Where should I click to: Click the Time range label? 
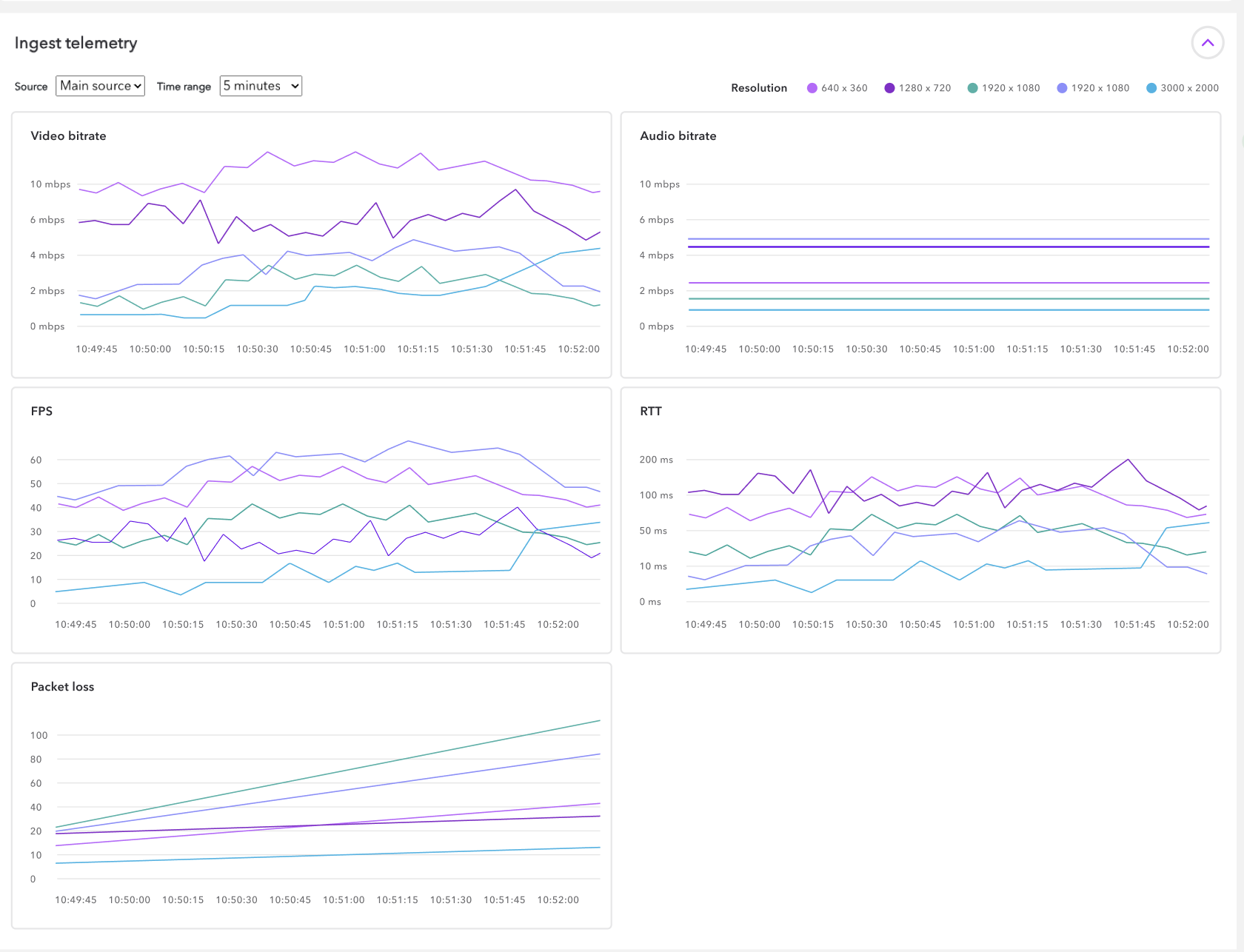[x=184, y=87]
